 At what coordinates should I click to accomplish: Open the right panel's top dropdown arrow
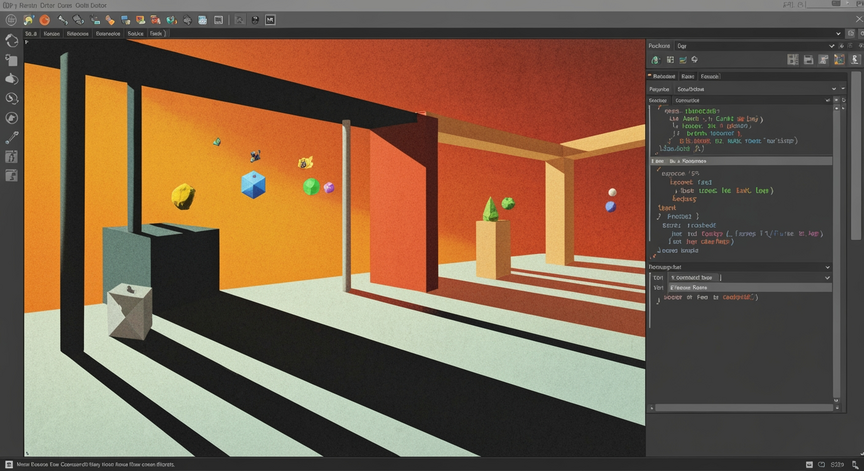(831, 46)
